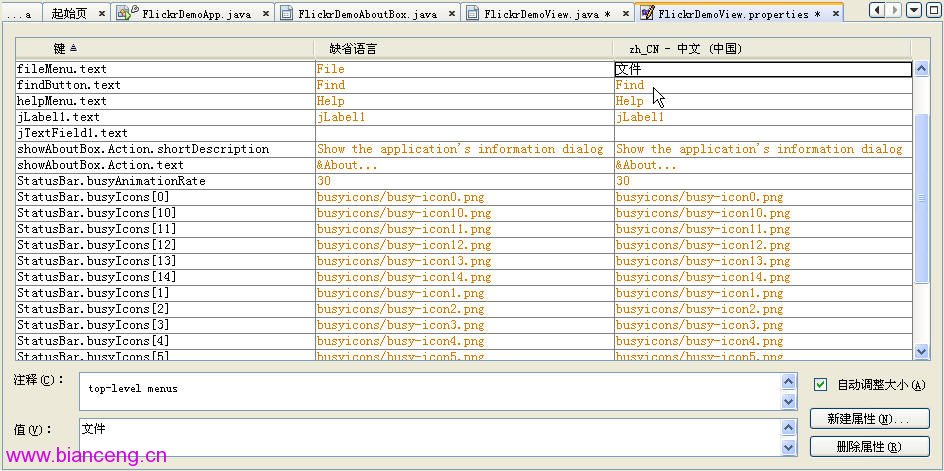
Task: Click zh_CN cell containing 文件
Action: click(762, 69)
